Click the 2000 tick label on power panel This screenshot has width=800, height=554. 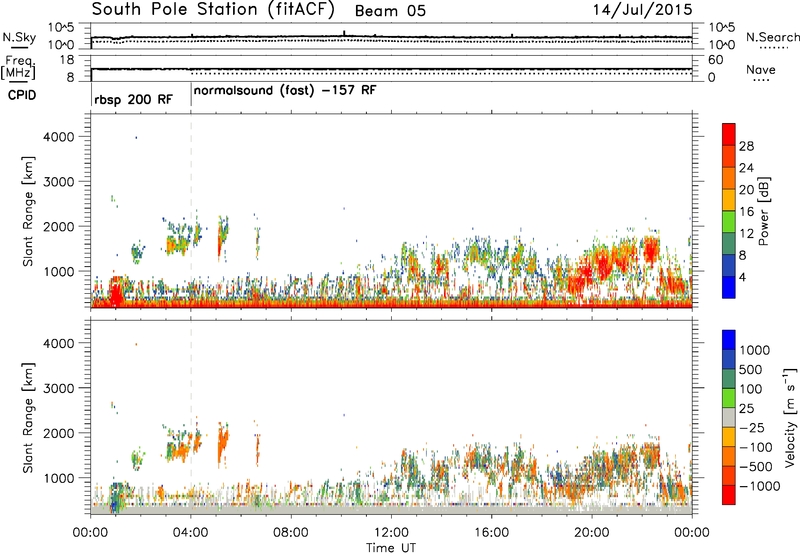point(58,226)
